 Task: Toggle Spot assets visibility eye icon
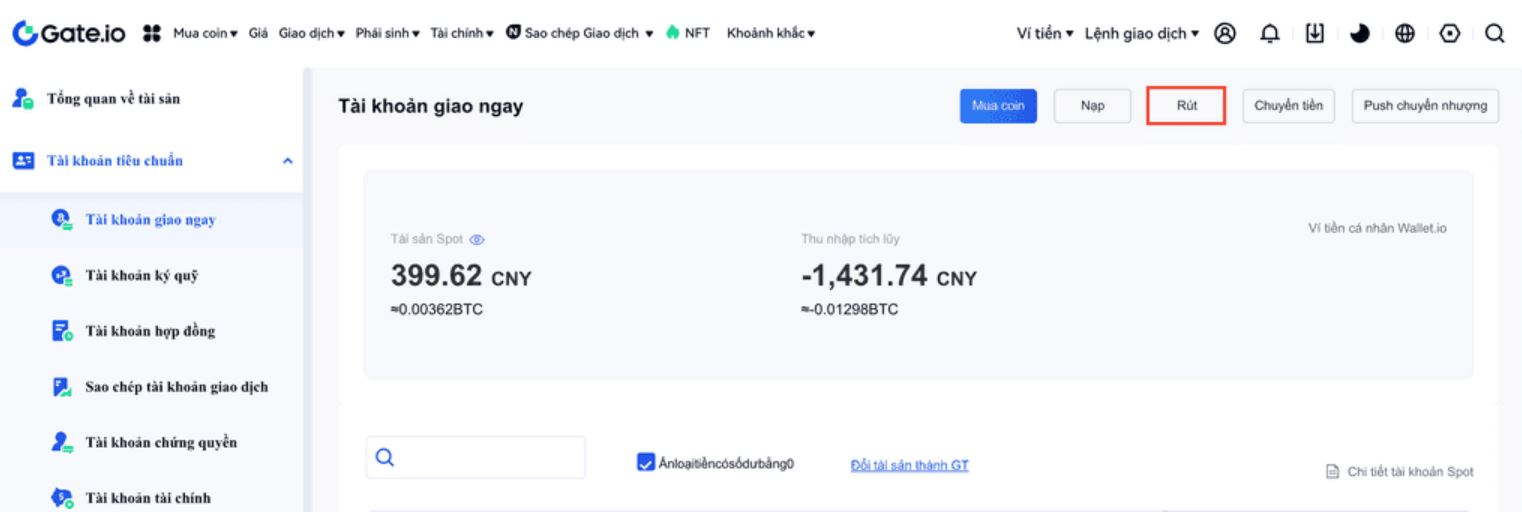click(478, 240)
